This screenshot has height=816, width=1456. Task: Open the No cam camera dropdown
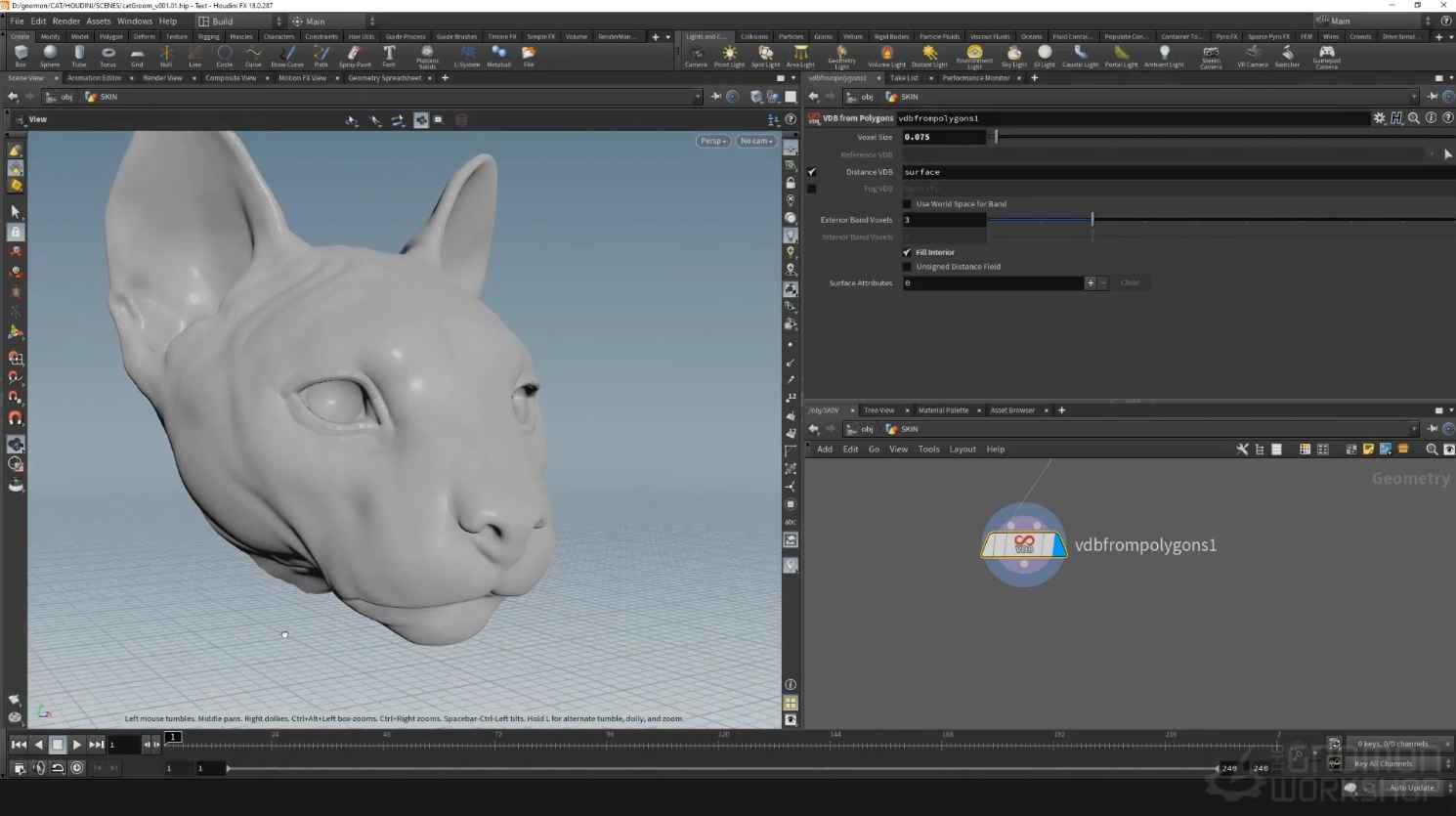(756, 141)
